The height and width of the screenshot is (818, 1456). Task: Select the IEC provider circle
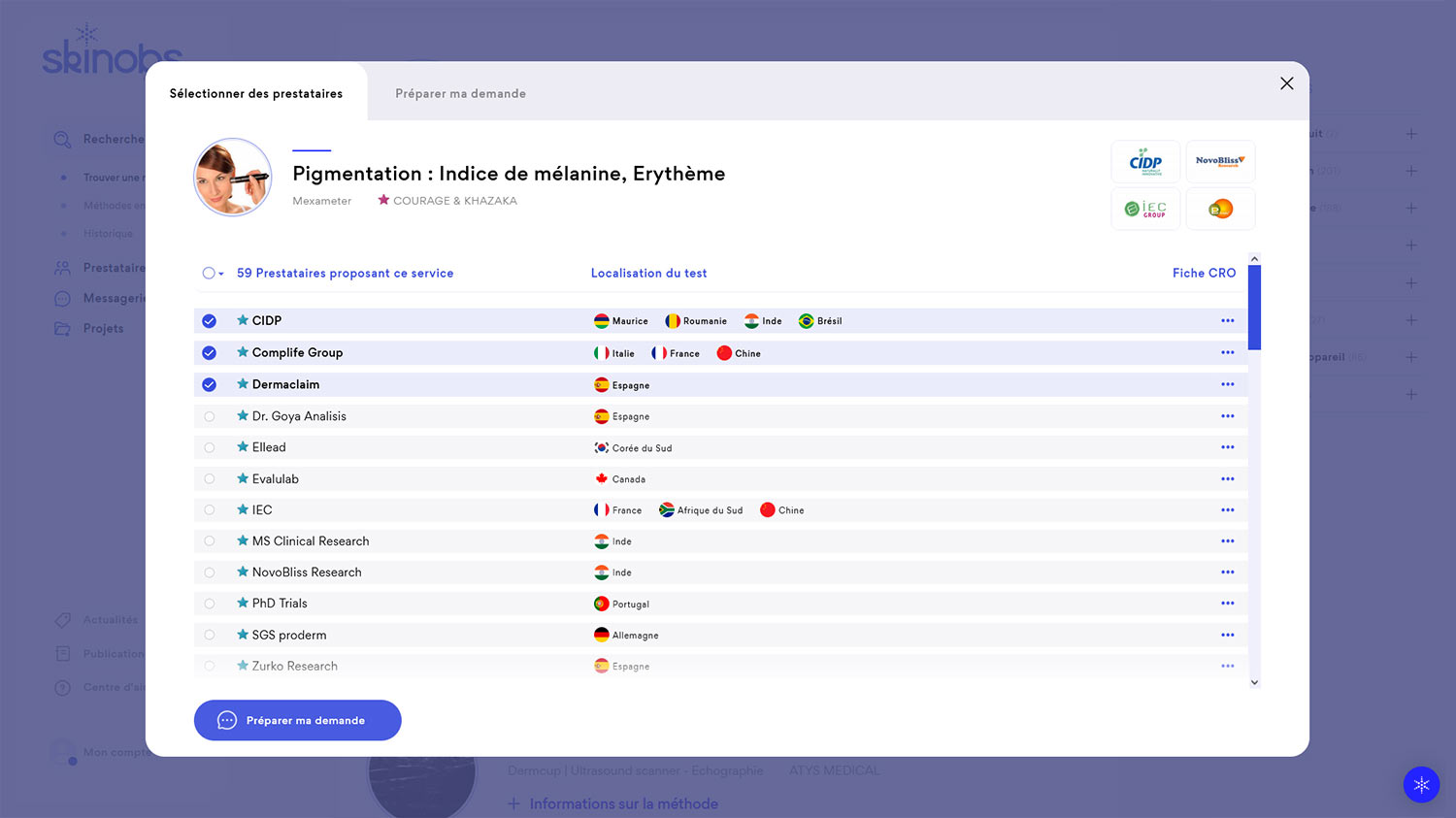(209, 510)
